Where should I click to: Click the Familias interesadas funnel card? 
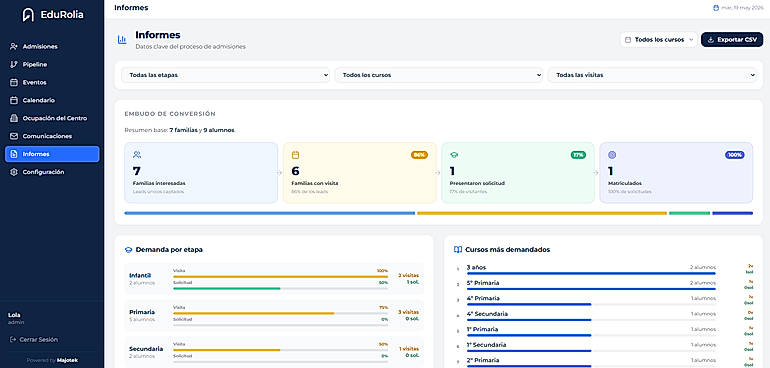[x=201, y=172]
